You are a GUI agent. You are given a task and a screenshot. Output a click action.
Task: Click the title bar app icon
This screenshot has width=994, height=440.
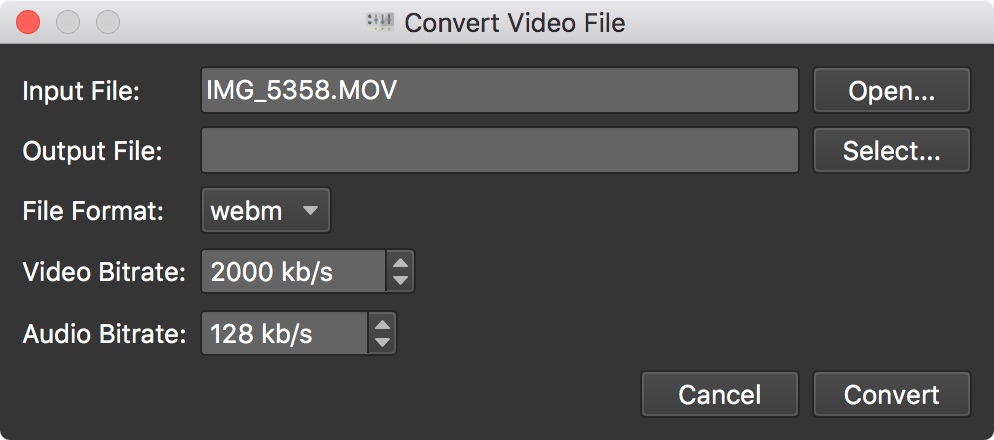381,21
